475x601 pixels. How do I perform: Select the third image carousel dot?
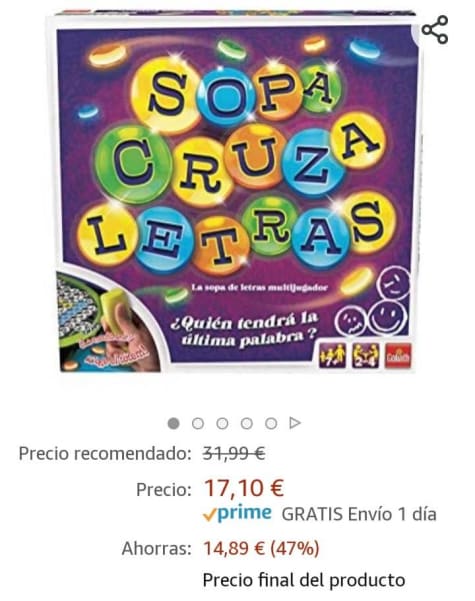222,424
